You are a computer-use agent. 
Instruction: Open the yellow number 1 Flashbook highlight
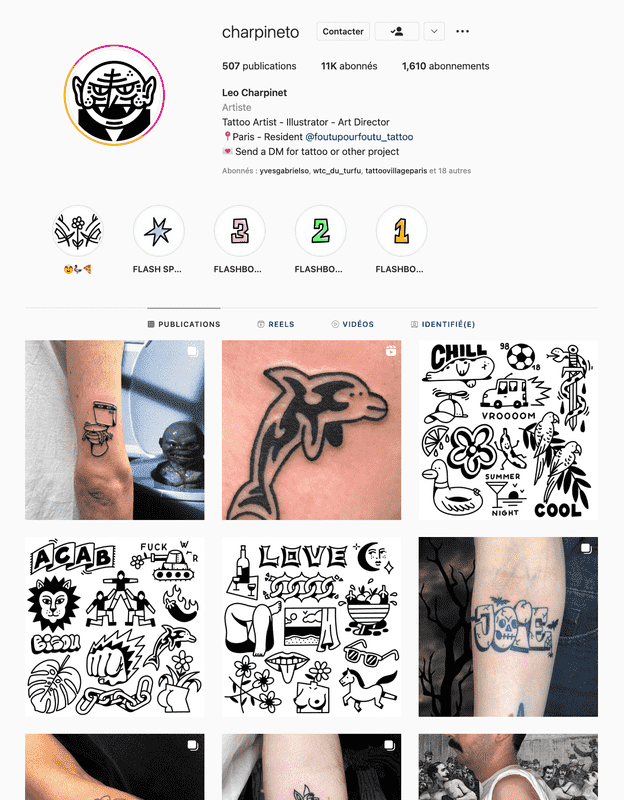[402, 231]
